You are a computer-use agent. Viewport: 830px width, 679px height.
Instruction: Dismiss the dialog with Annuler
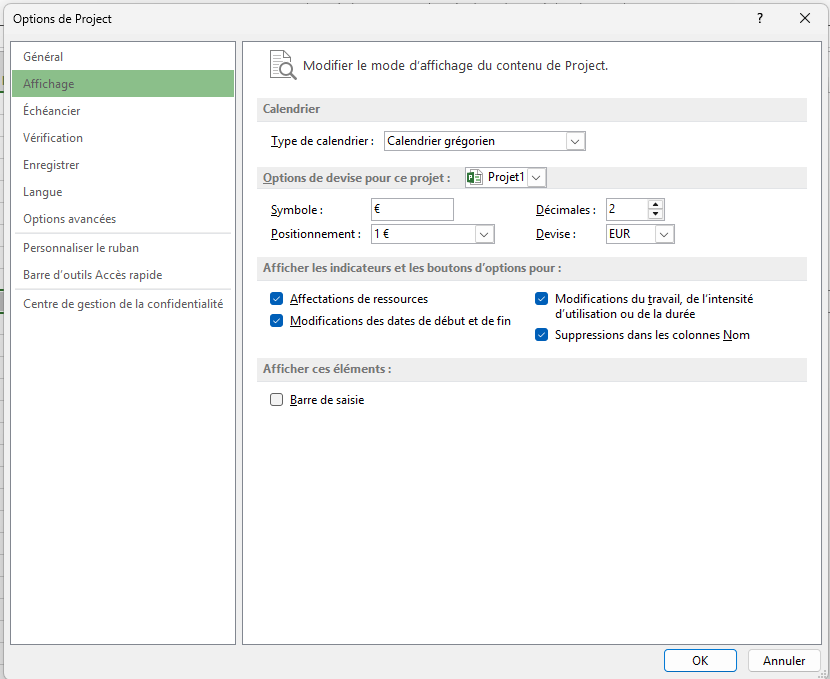(784, 660)
